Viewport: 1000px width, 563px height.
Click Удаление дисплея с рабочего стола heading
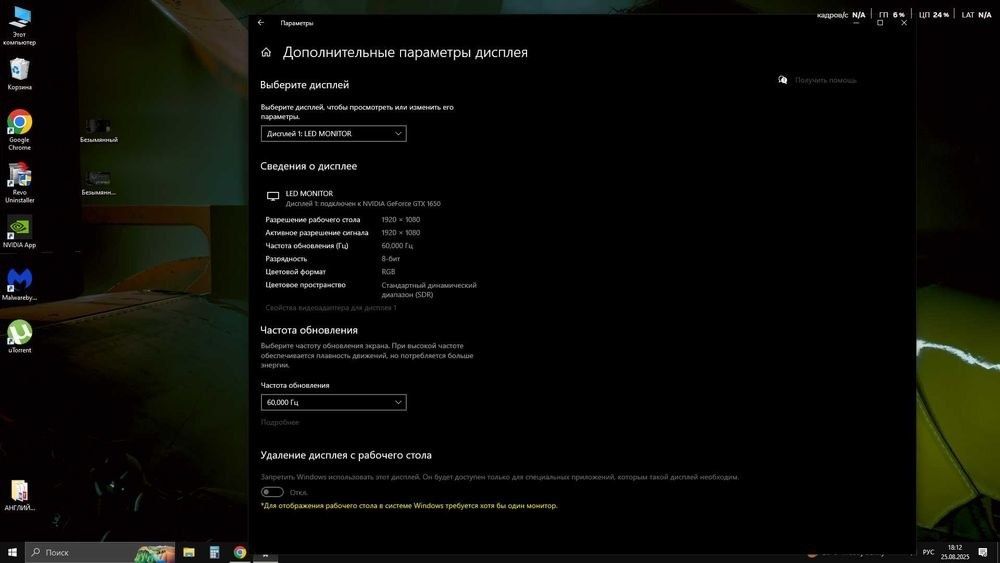coord(346,455)
